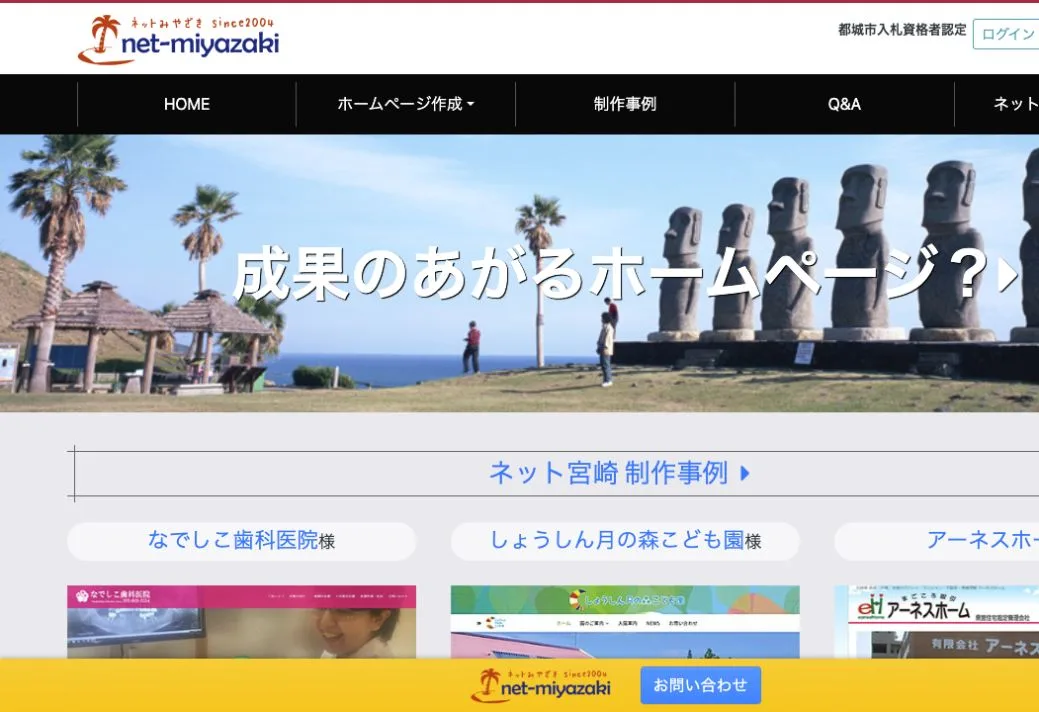Open the ネット宮崎 制作事例 section link

click(608, 473)
